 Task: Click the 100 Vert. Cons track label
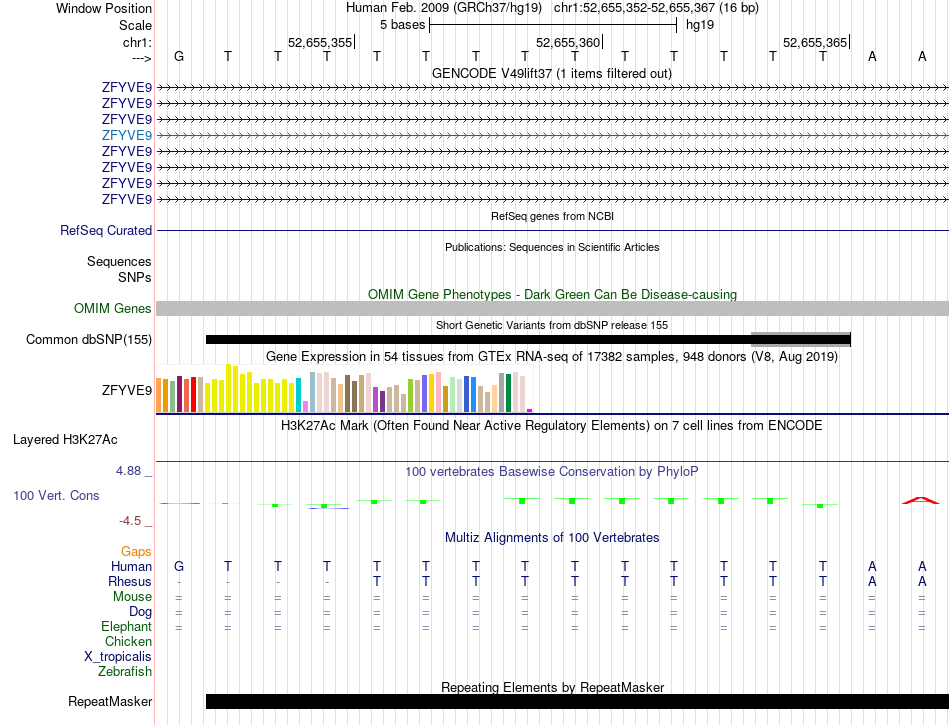click(56, 496)
